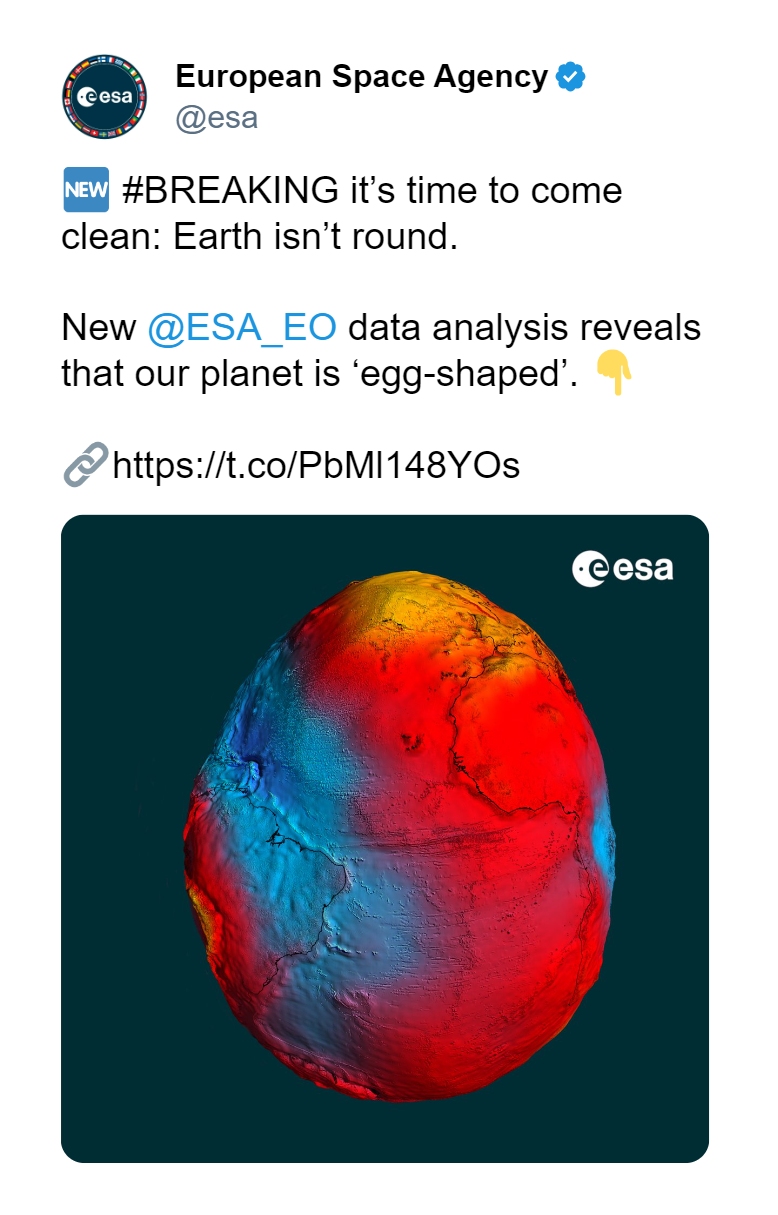This screenshot has width=778, height=1215.
Task: Click the blue verified checkmark badge
Action: point(570,77)
